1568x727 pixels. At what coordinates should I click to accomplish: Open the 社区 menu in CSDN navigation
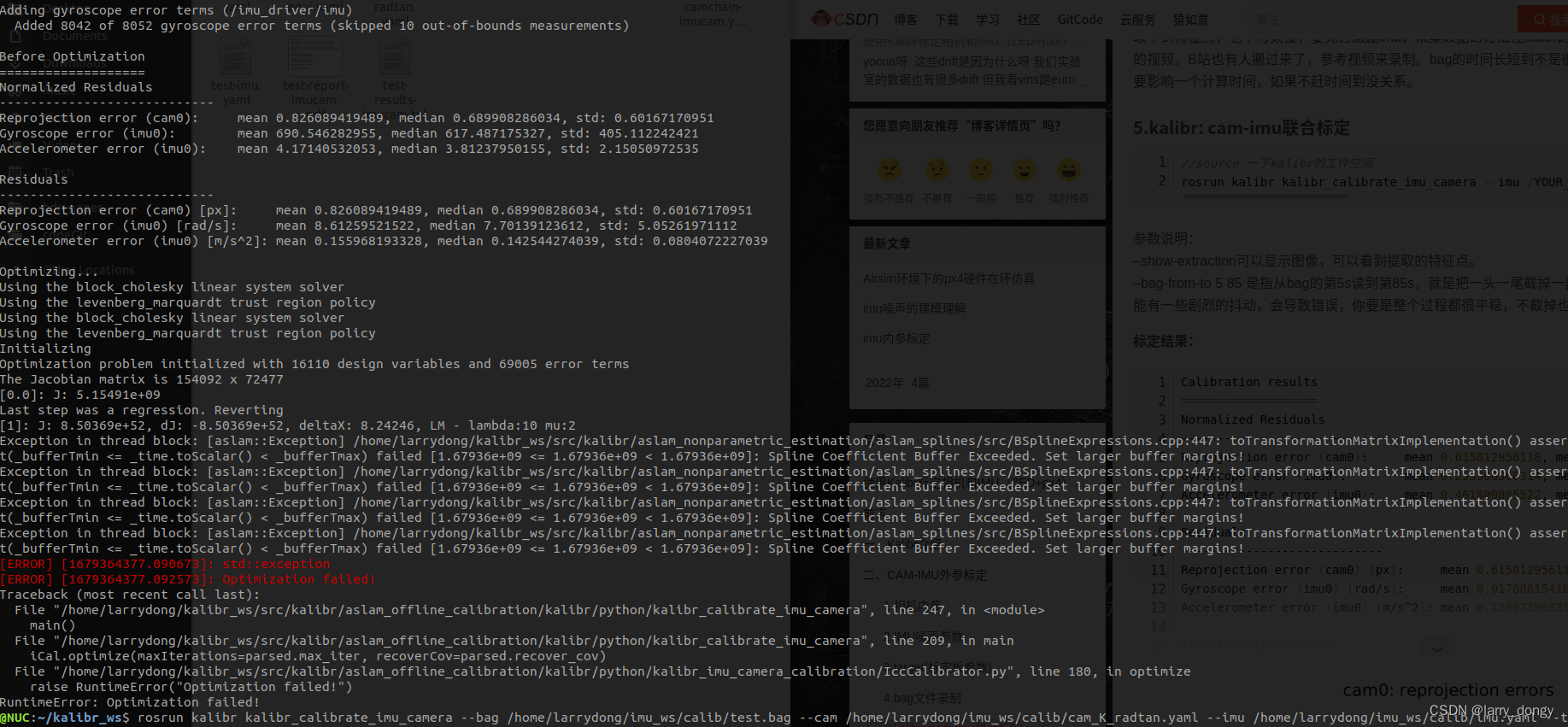click(1028, 20)
